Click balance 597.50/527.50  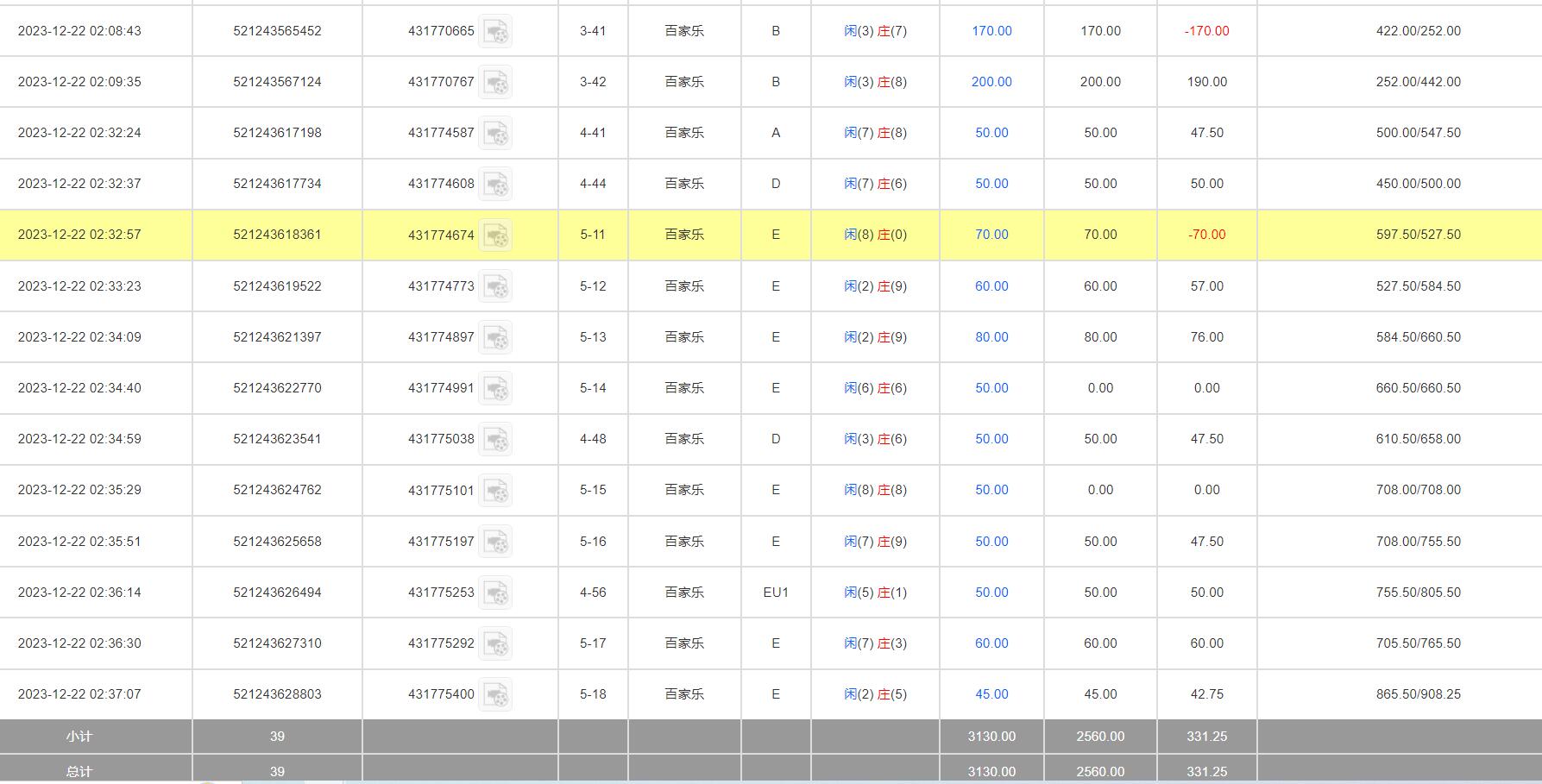[1419, 235]
